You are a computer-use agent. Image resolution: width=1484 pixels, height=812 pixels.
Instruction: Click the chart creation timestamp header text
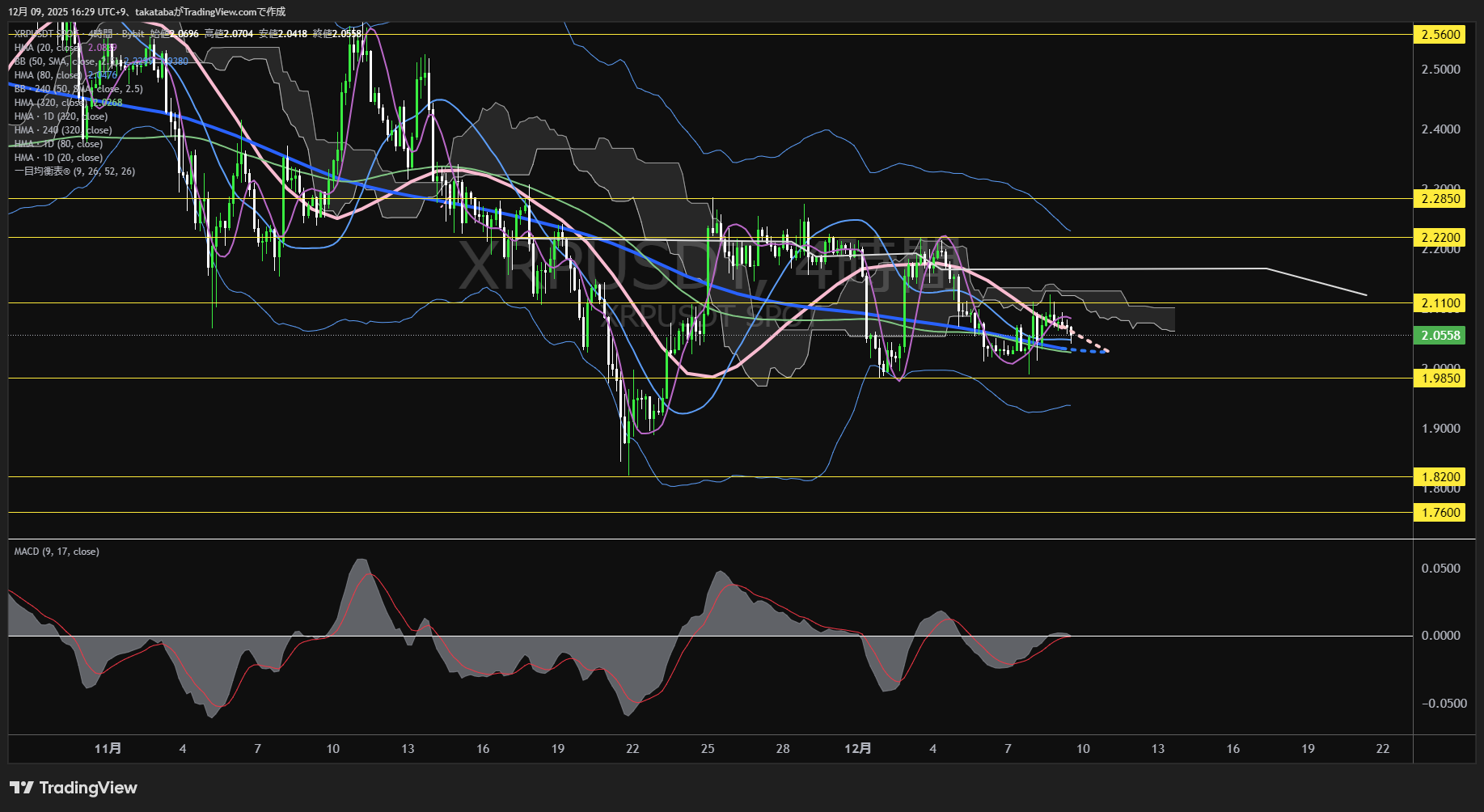(x=146, y=11)
